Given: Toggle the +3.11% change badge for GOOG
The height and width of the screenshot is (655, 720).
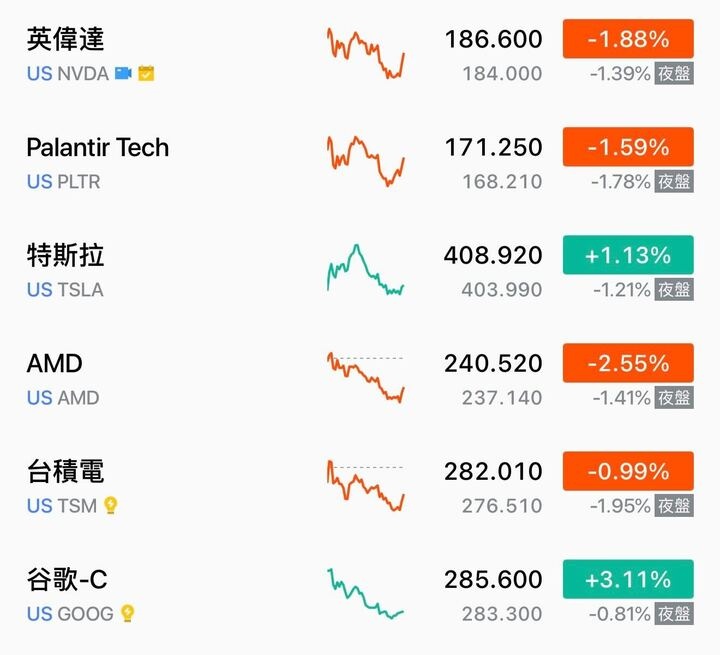Looking at the screenshot, I should tap(628, 579).
